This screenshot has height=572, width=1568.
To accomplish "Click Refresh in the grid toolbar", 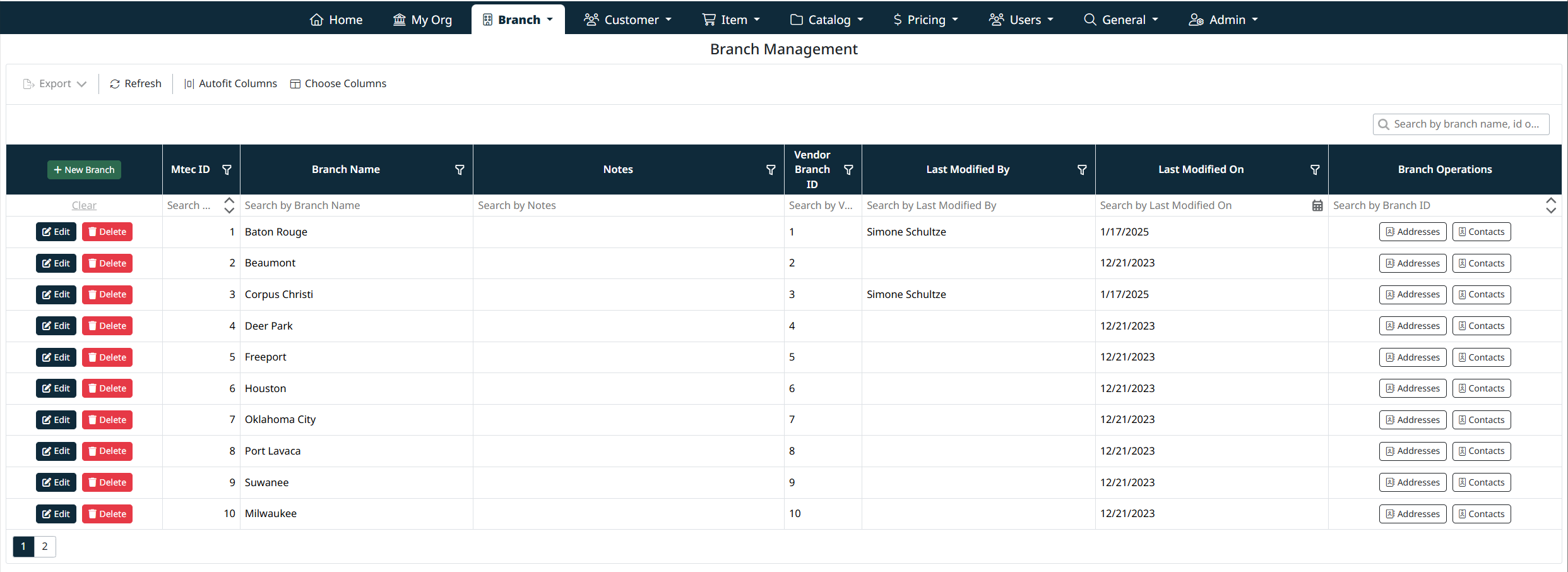I will click(136, 84).
